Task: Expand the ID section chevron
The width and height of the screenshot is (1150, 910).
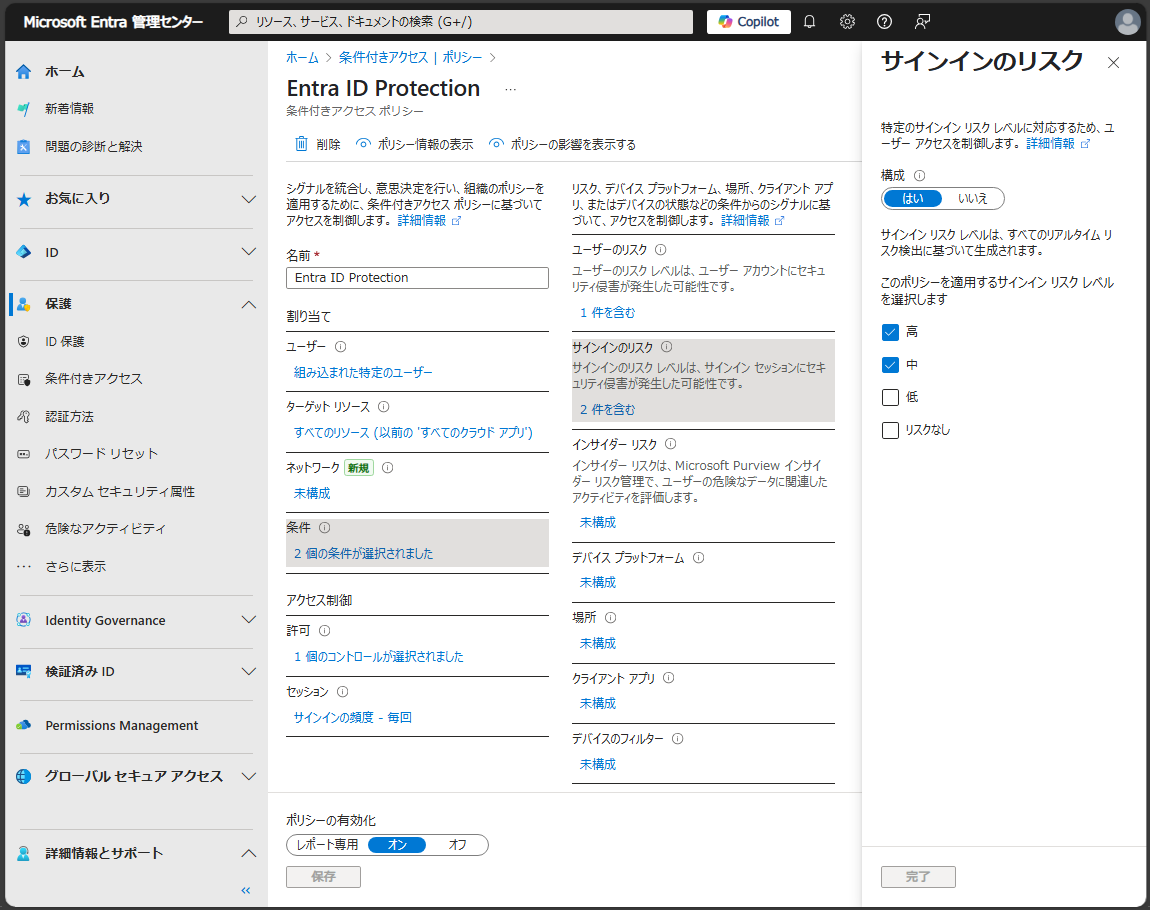Action: click(249, 252)
